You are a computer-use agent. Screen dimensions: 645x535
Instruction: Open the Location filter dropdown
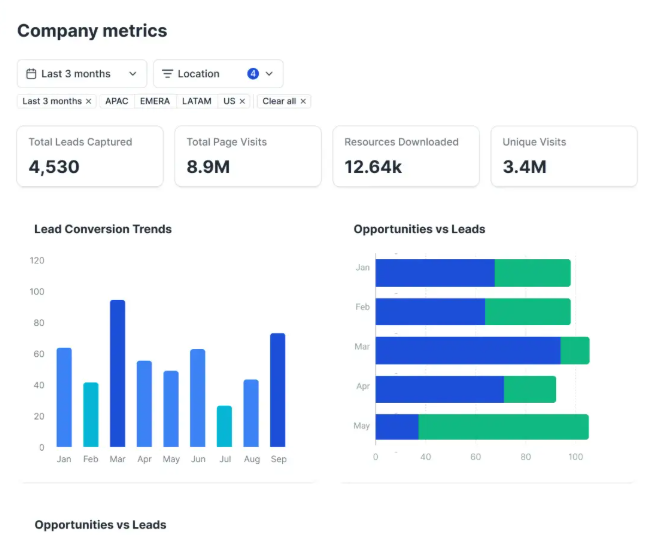point(218,74)
